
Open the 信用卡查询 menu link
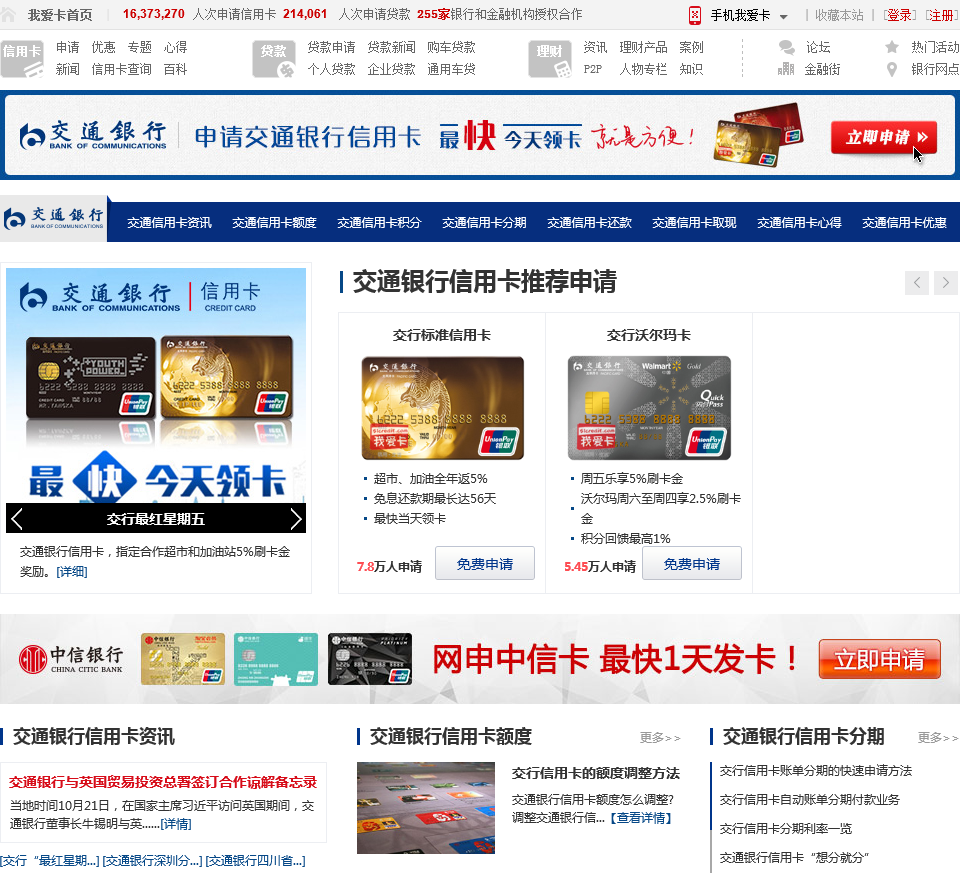pyautogui.click(x=121, y=69)
